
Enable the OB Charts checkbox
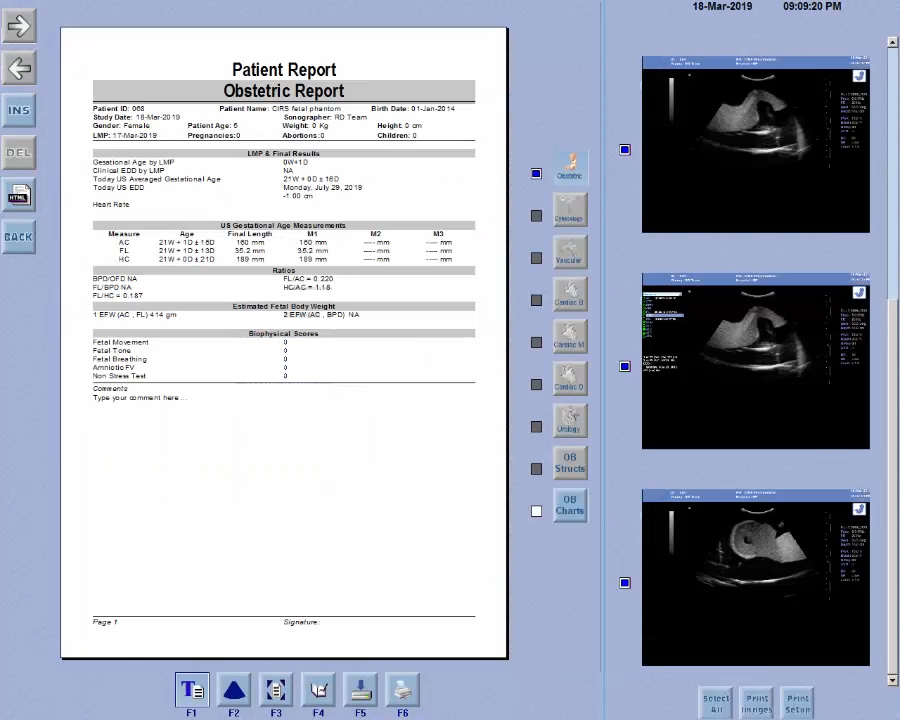coord(536,511)
